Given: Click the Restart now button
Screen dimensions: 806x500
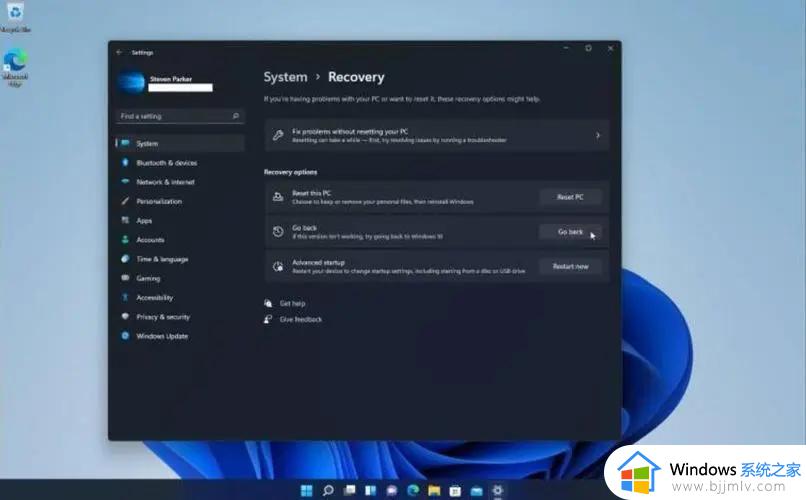Looking at the screenshot, I should (570, 266).
